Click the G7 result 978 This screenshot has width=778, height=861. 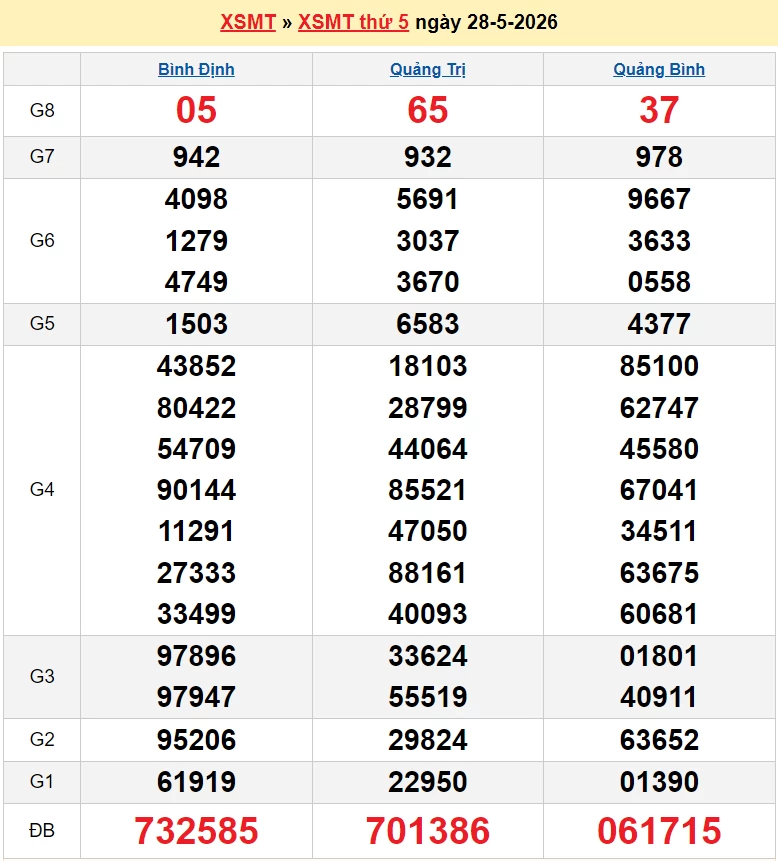pos(659,157)
